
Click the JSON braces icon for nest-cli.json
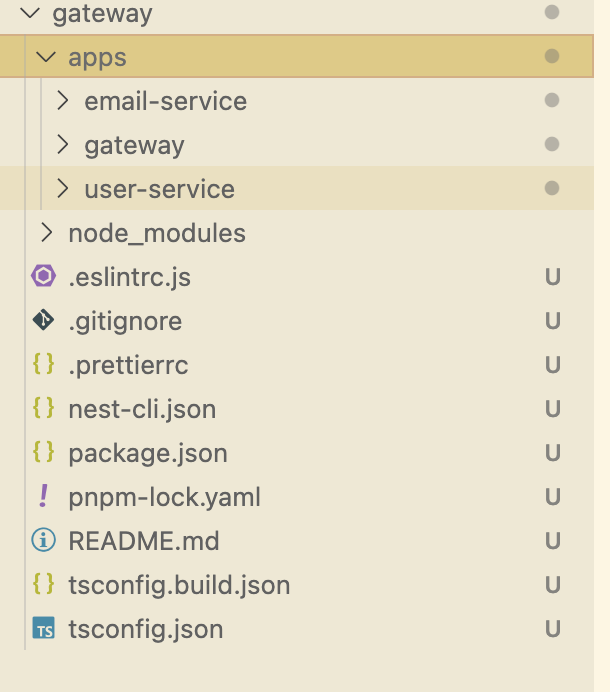click(43, 408)
